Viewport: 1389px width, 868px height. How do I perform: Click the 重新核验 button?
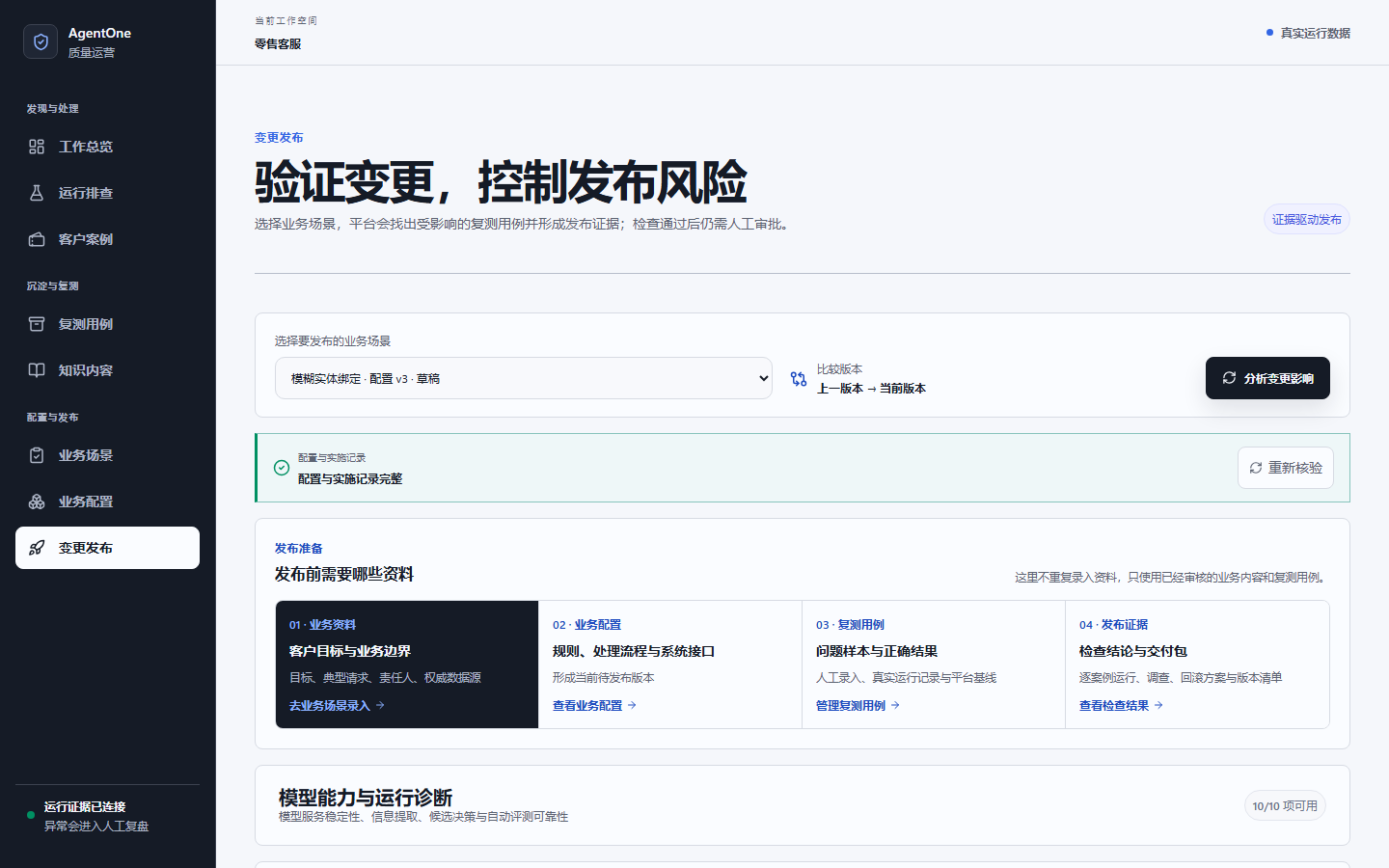click(x=1286, y=468)
